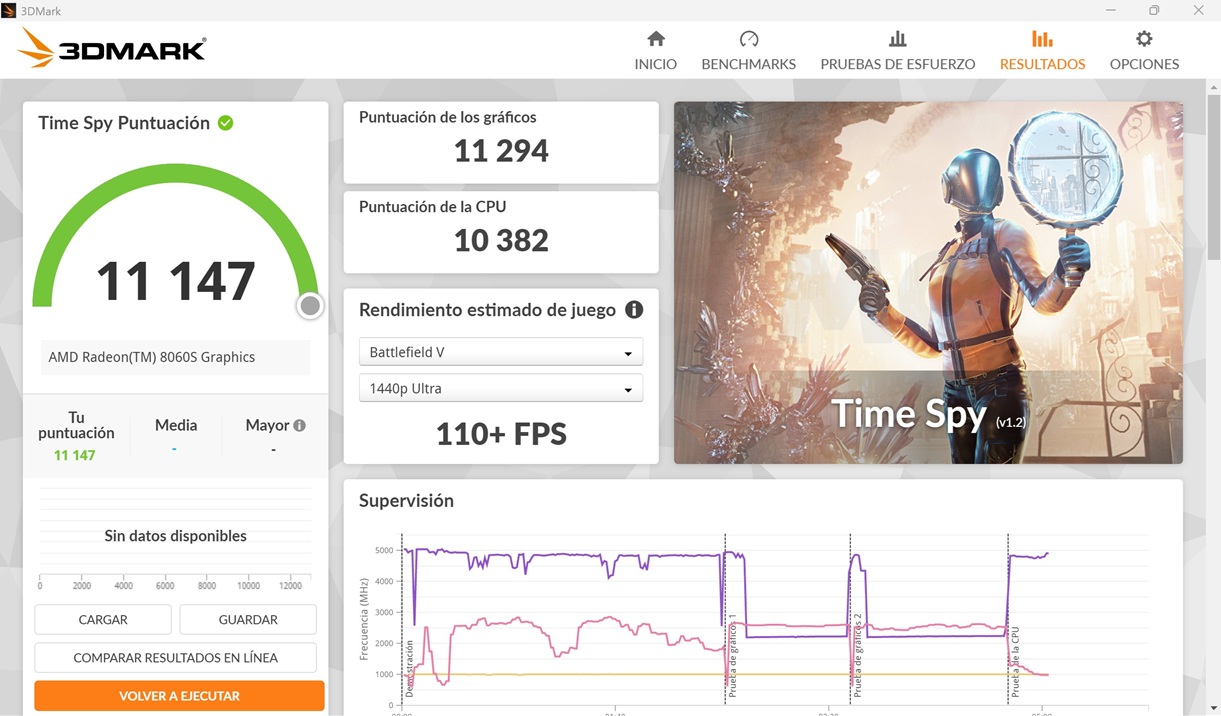This screenshot has height=716, width=1221.
Task: Go to the BENCHMARKS menu item
Action: tap(748, 63)
